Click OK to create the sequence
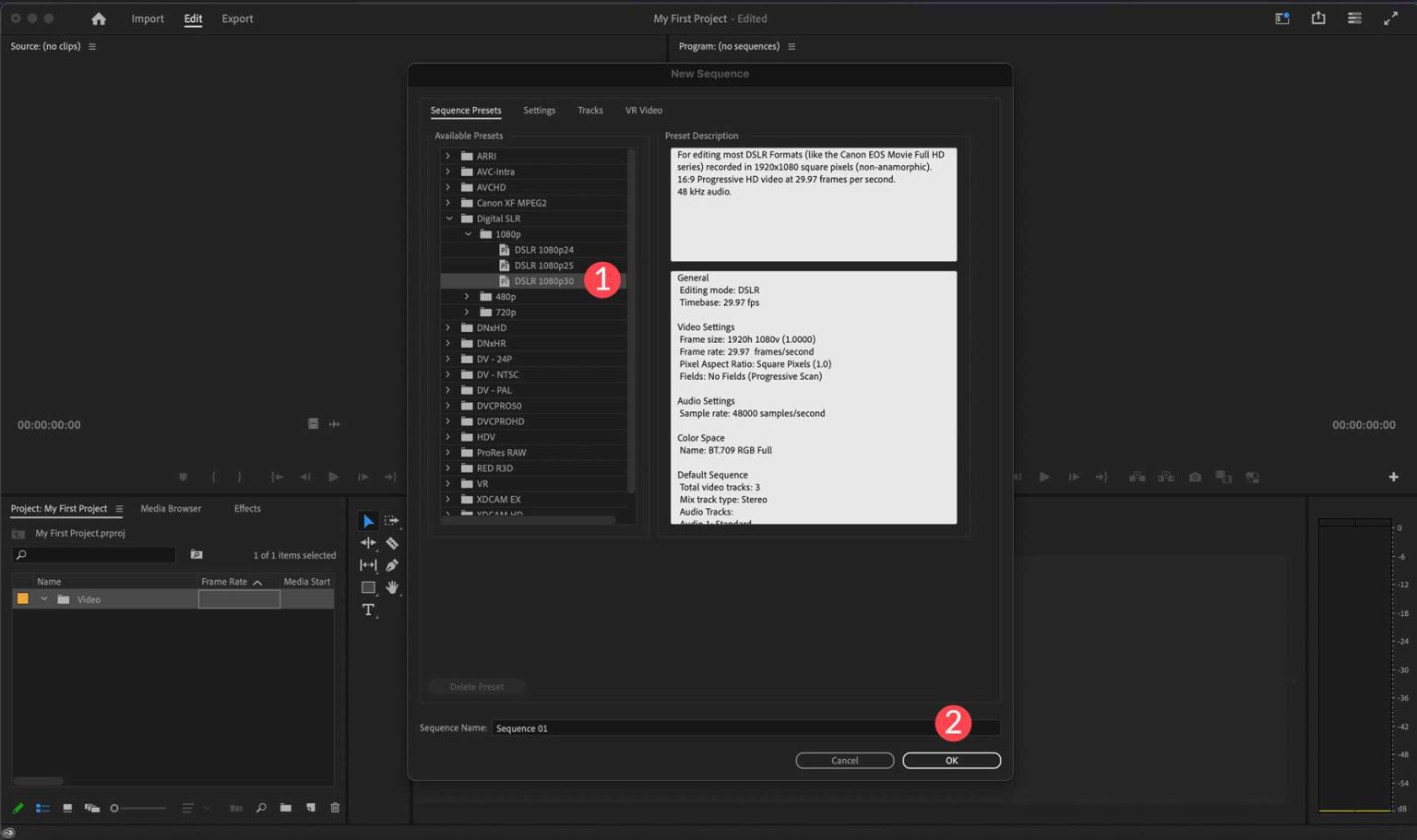Image resolution: width=1417 pixels, height=840 pixels. pos(951,760)
